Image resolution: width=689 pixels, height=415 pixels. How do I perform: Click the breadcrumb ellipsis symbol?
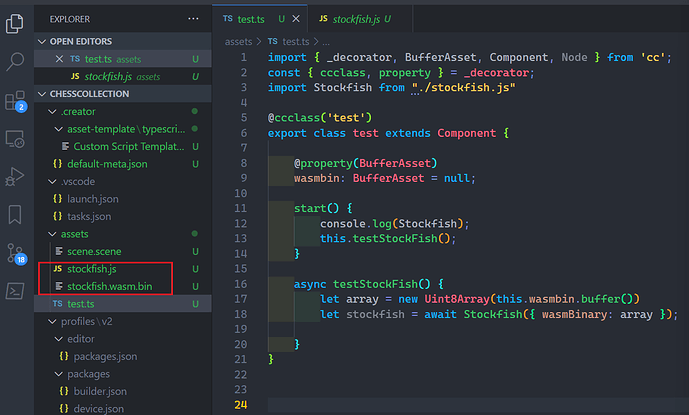click(326, 42)
